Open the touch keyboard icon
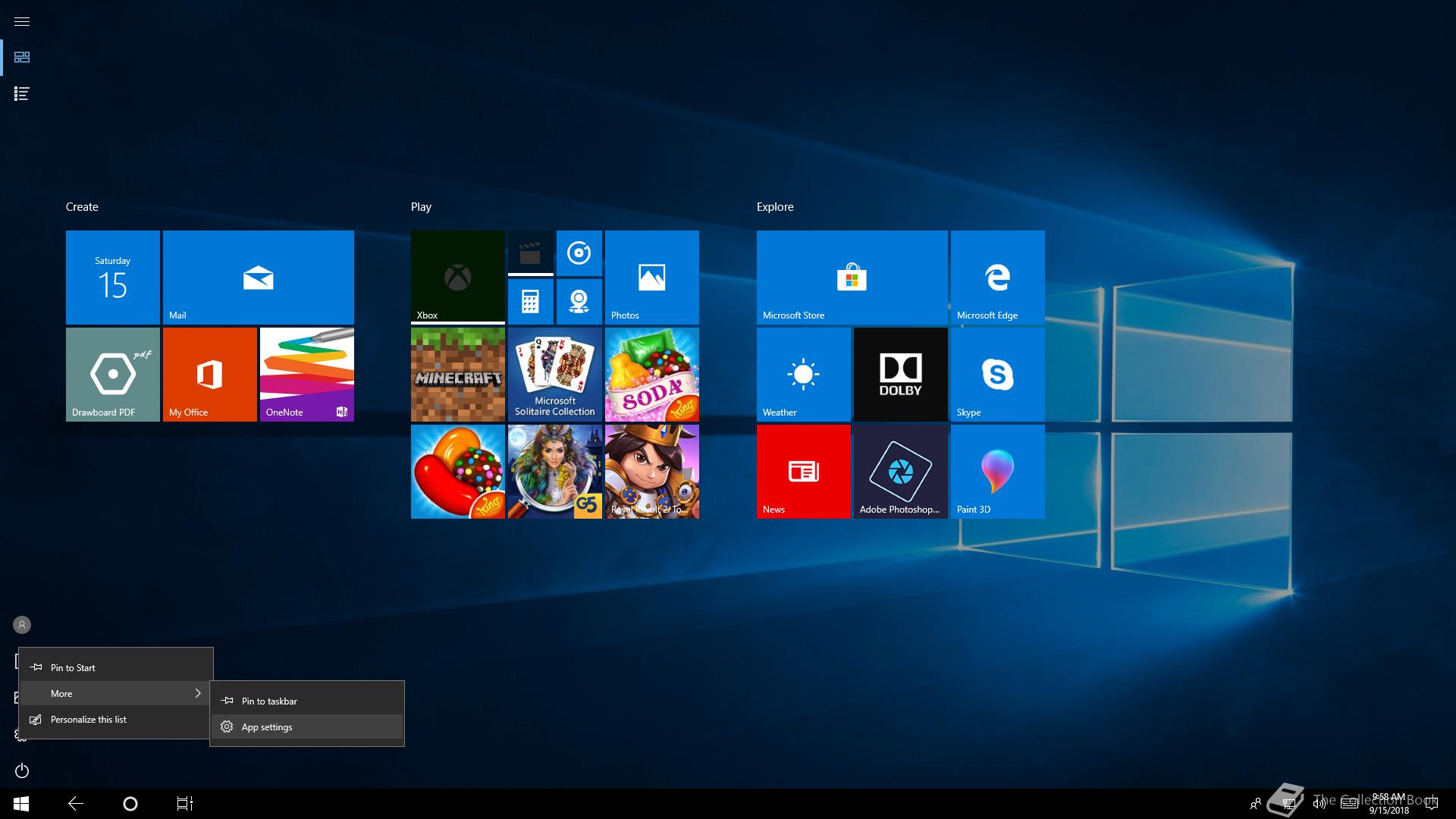 (1349, 804)
